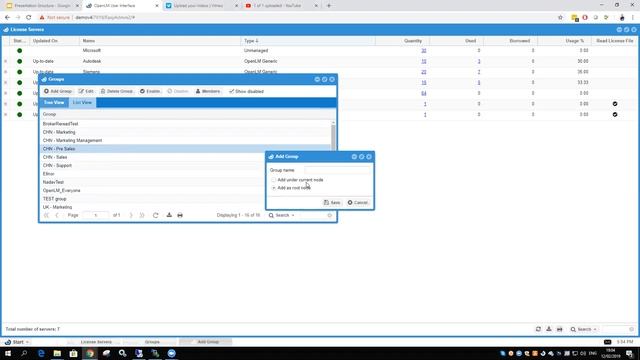Screen dimensions: 640x360
Task: Switch to License Servers in the bottom window bar
Action: tap(96, 342)
